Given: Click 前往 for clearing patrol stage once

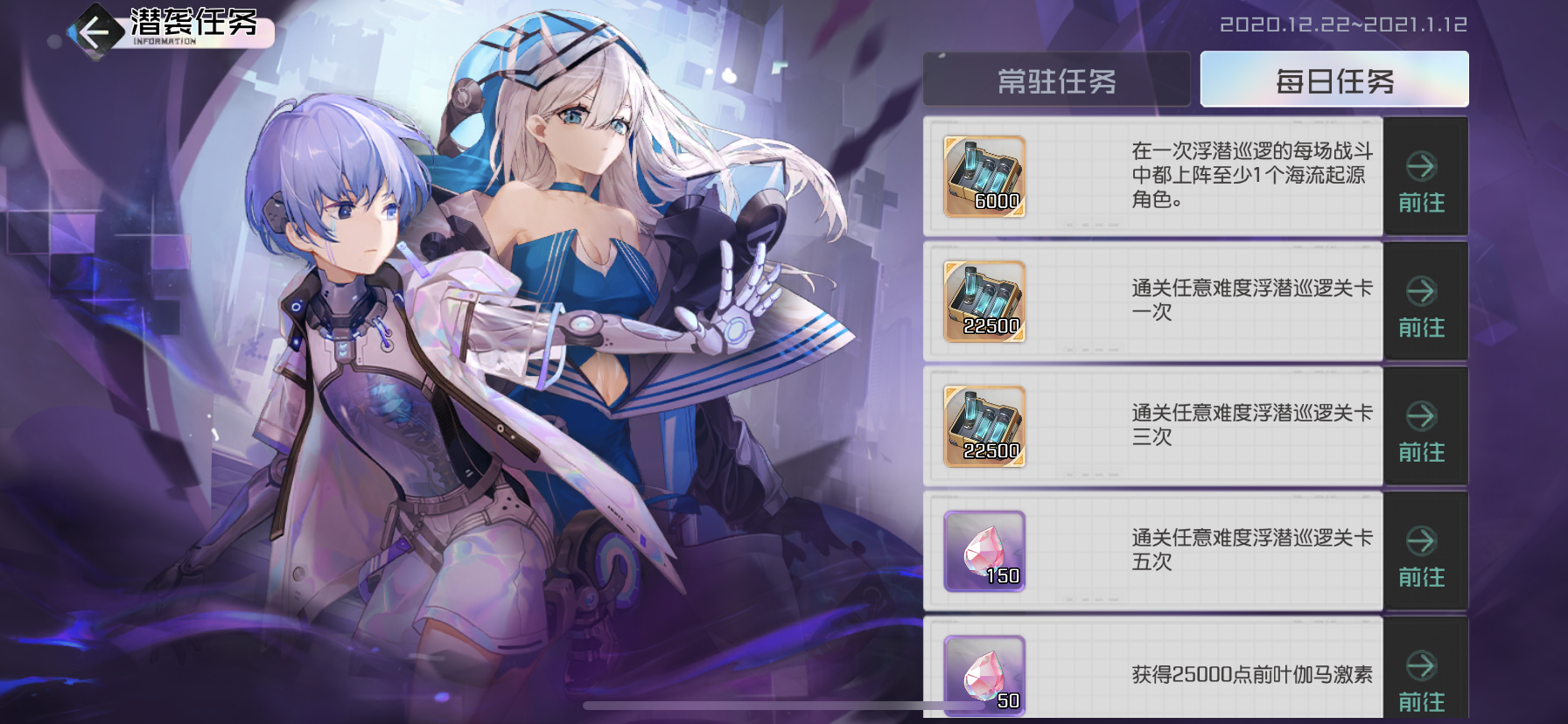Looking at the screenshot, I should point(1422,302).
